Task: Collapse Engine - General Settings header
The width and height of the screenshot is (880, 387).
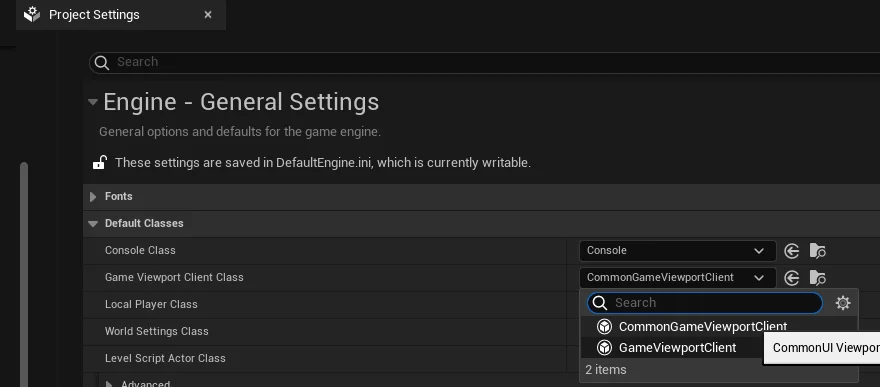Action: click(93, 102)
